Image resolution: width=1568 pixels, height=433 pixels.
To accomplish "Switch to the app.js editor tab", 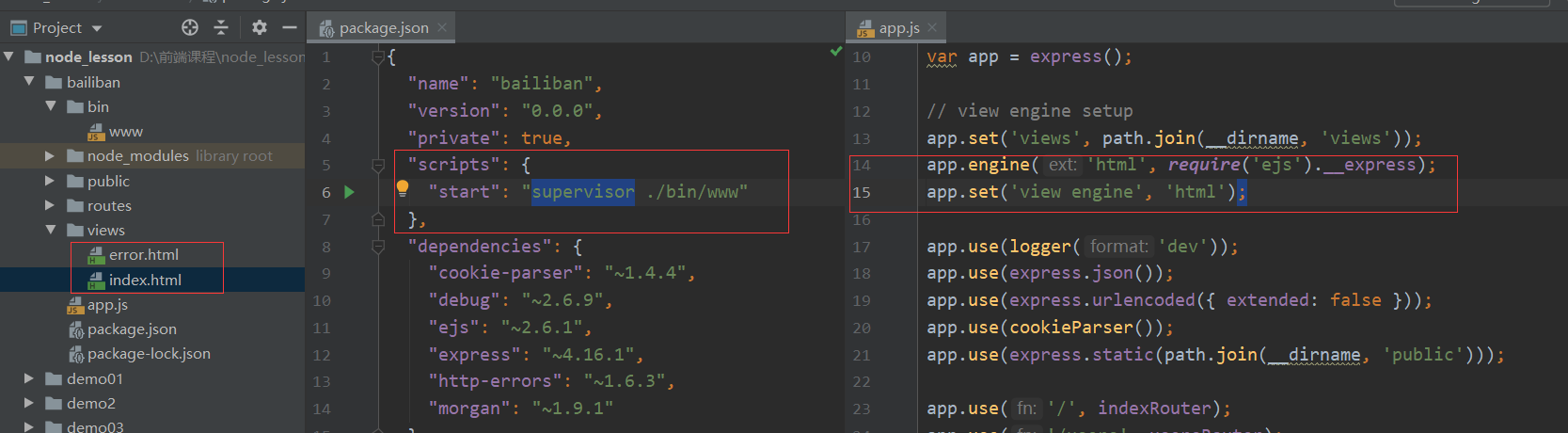I will pos(898,28).
